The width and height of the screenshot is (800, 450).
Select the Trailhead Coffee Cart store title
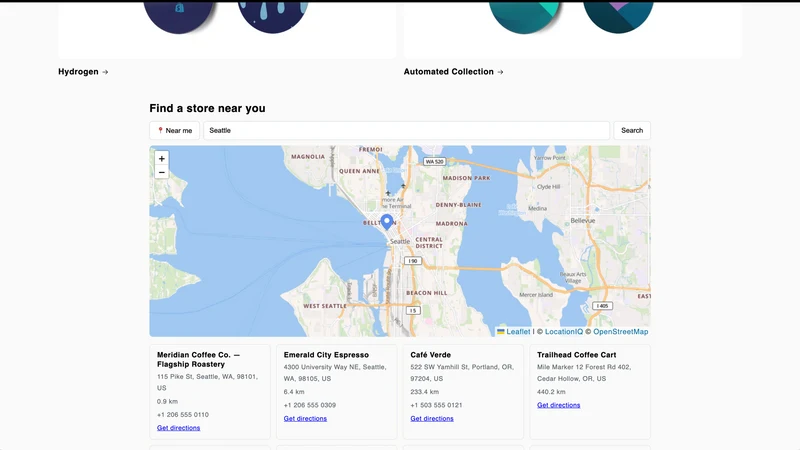[577, 355]
